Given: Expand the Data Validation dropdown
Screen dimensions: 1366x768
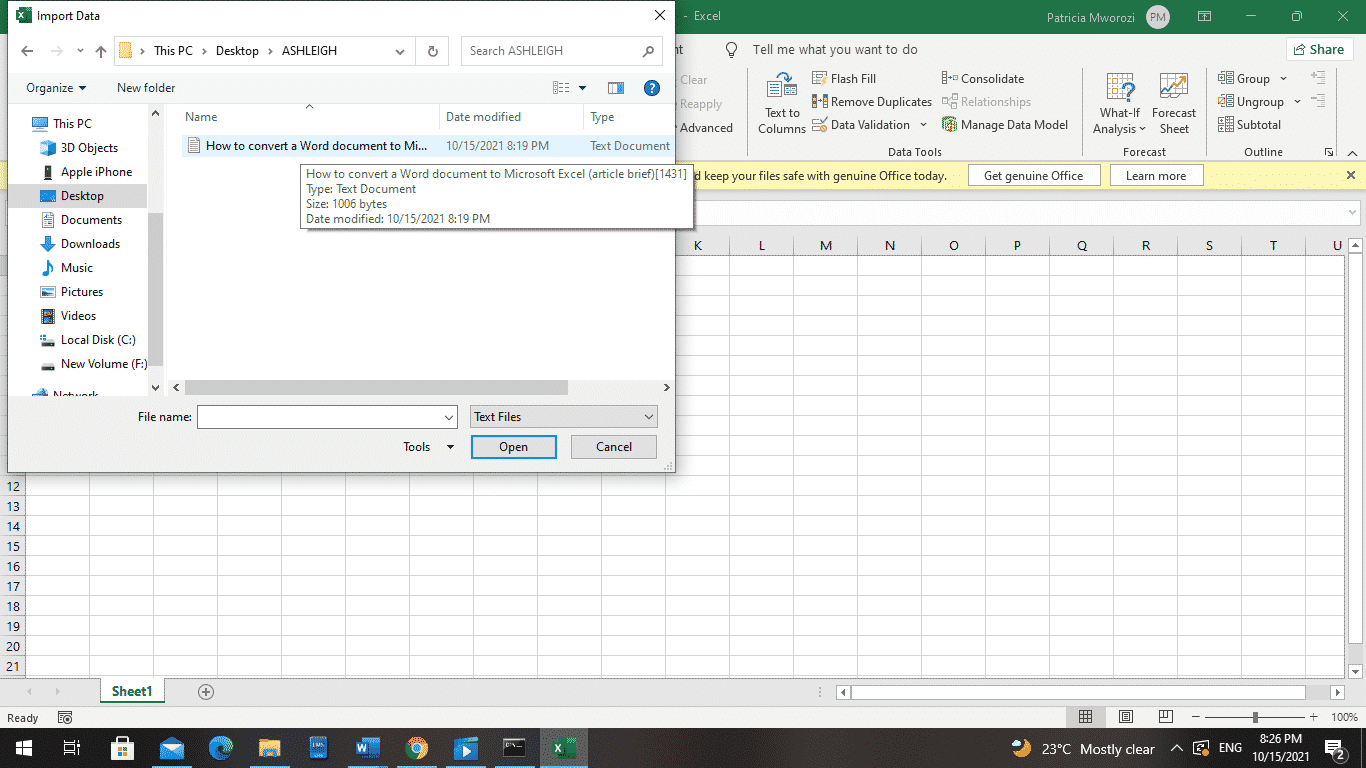Looking at the screenshot, I should 924,124.
